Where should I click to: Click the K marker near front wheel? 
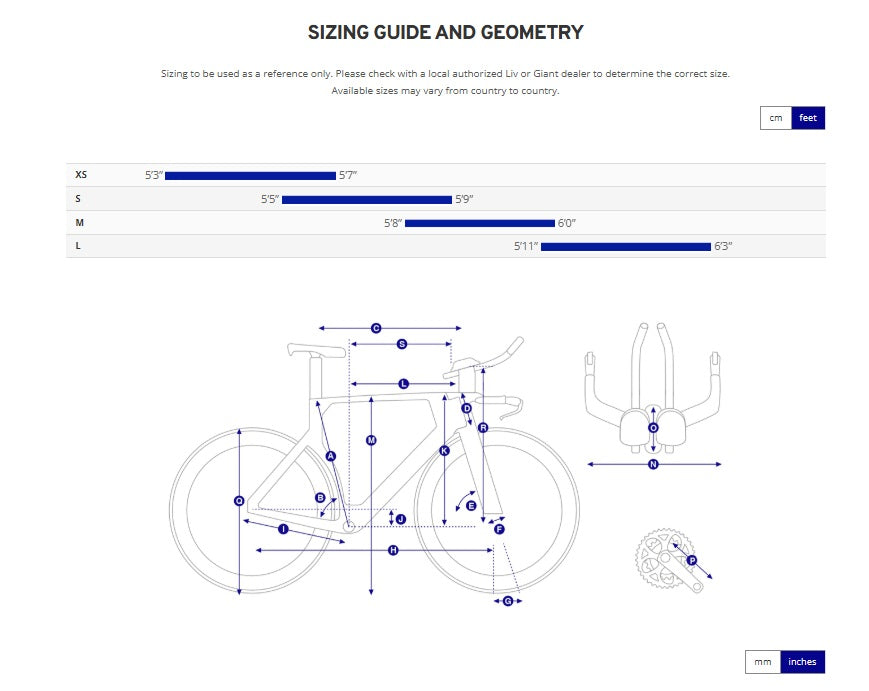point(445,451)
